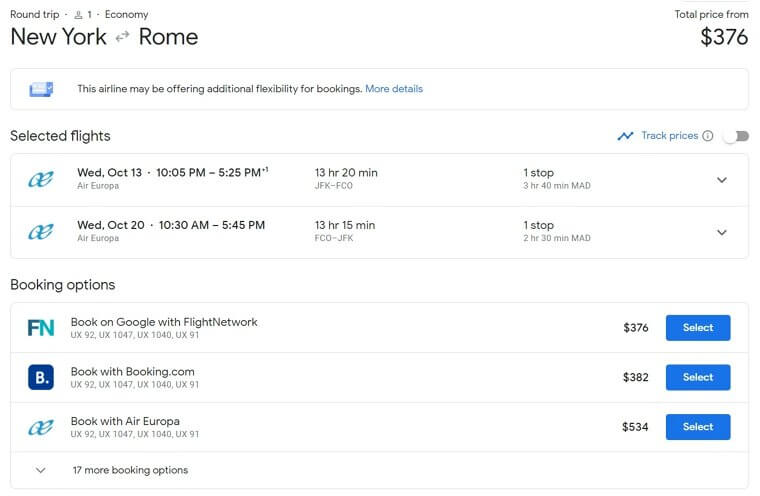Select the FlightNetwork $376 booking option
Viewport: 760px width, 496px height.
698,328
